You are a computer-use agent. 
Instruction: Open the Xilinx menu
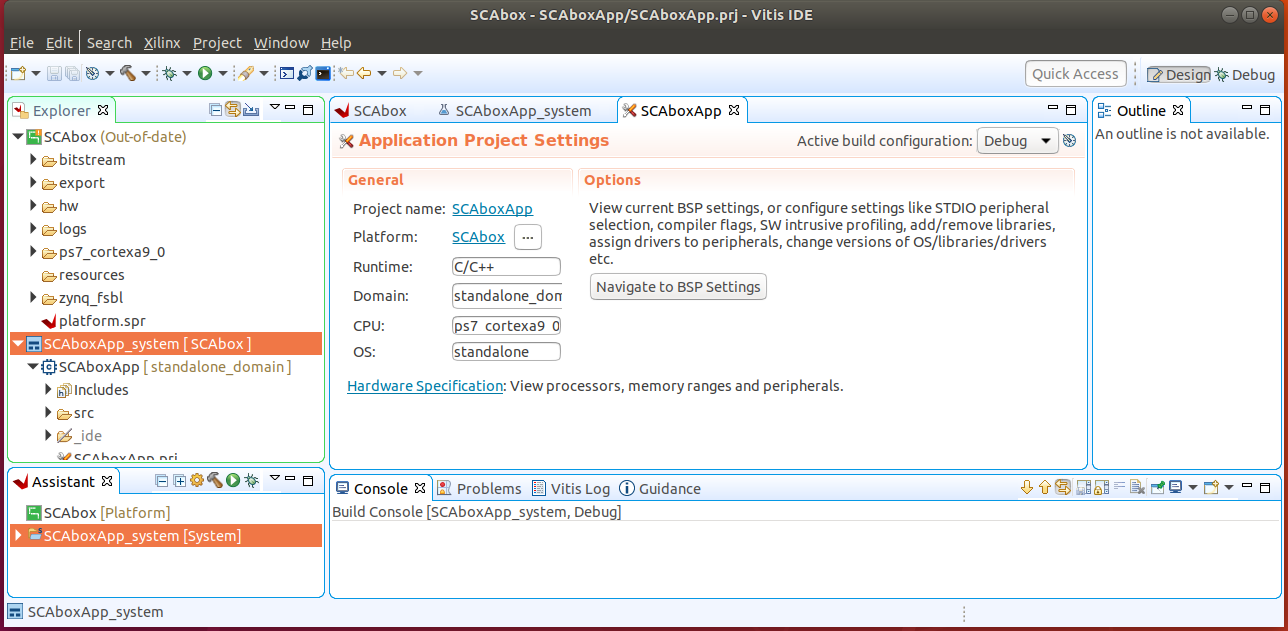pyautogui.click(x=162, y=43)
